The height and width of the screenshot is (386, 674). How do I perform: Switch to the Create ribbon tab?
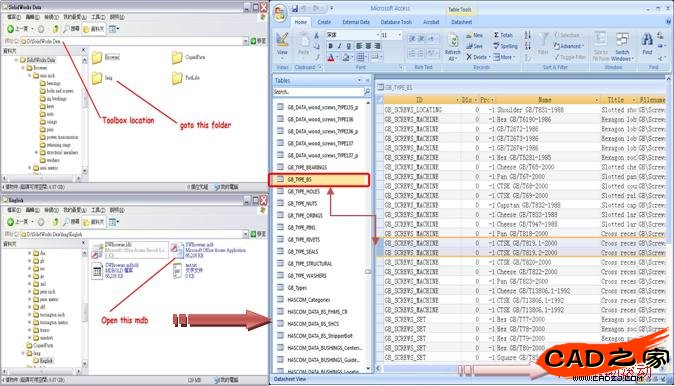tap(324, 22)
